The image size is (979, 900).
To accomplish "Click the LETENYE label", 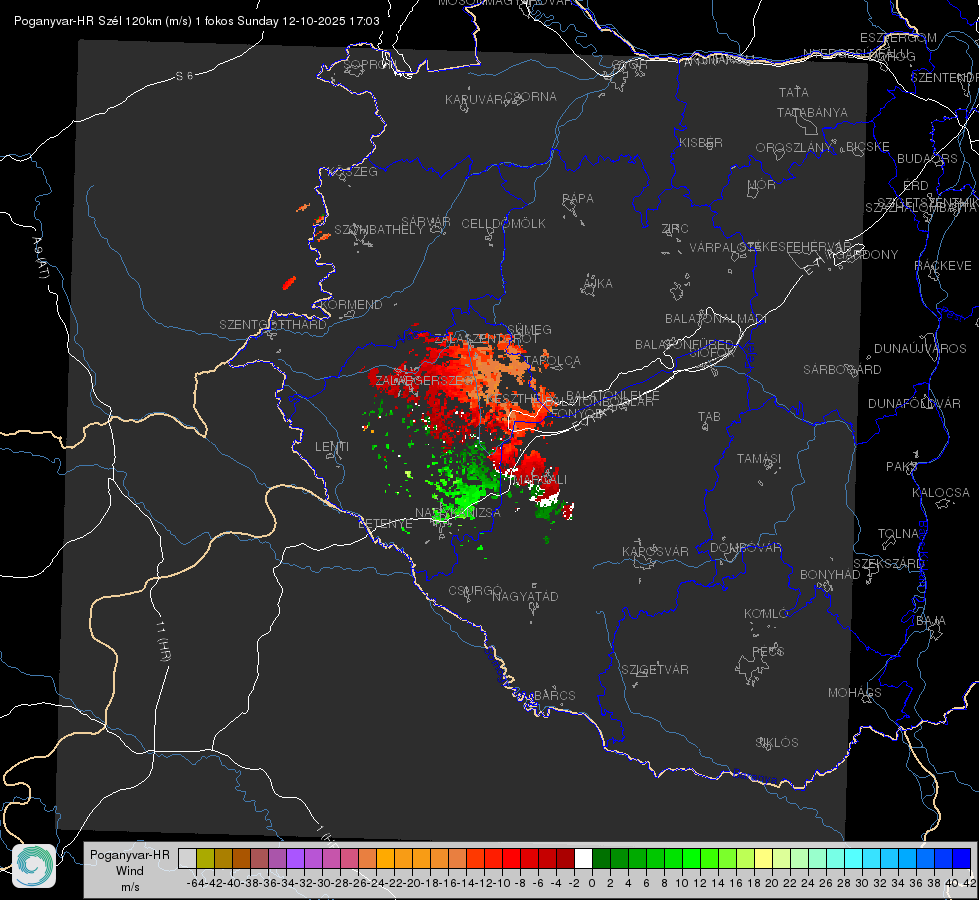I will coord(385,524).
